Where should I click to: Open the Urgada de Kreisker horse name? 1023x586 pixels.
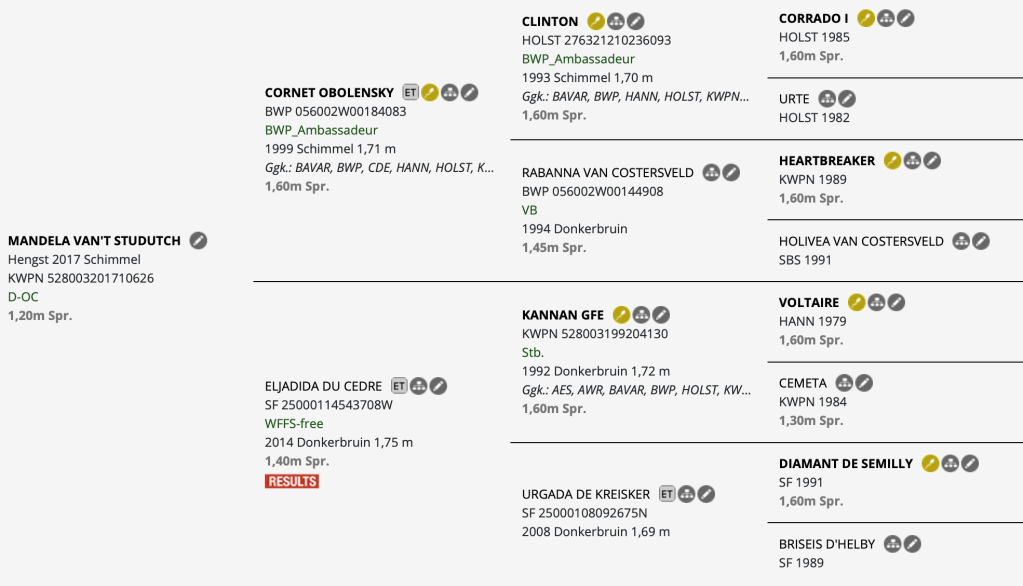[x=586, y=494]
